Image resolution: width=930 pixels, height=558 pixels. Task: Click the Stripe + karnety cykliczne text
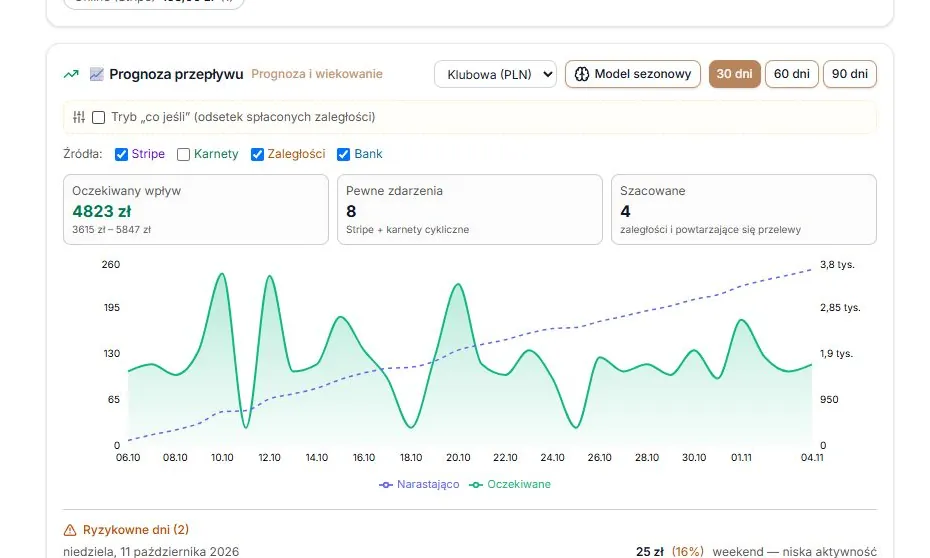pos(407,229)
